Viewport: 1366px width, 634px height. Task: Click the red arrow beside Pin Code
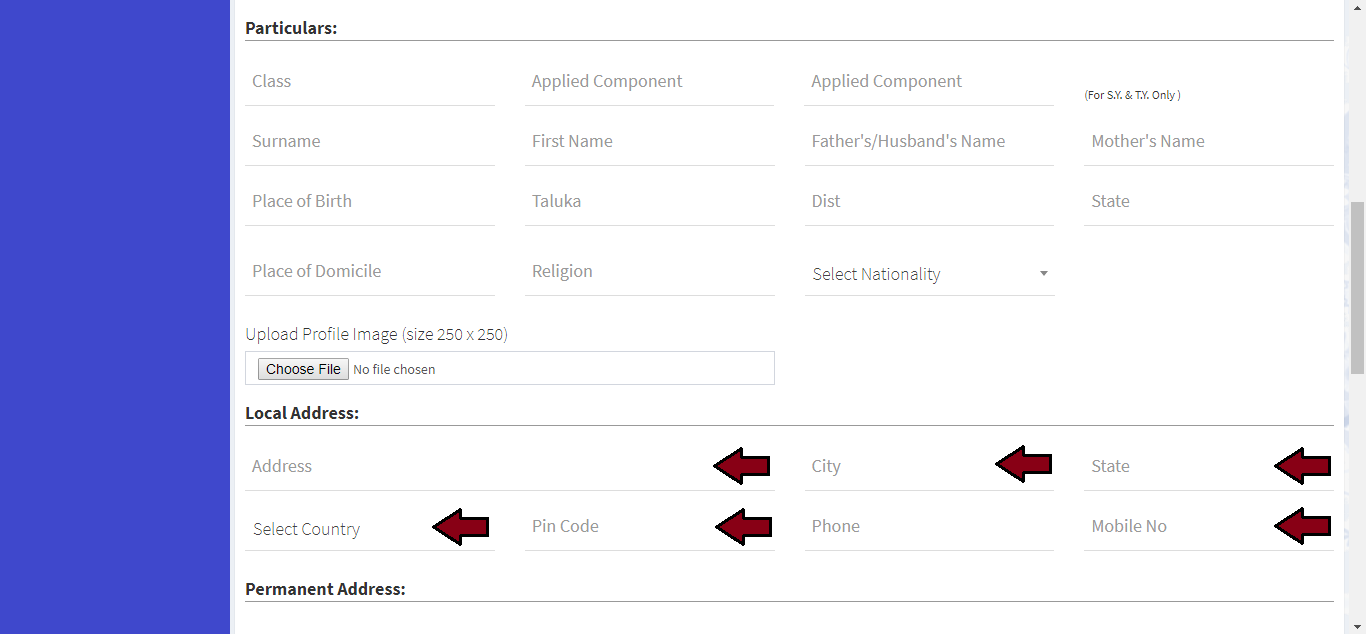coord(744,527)
